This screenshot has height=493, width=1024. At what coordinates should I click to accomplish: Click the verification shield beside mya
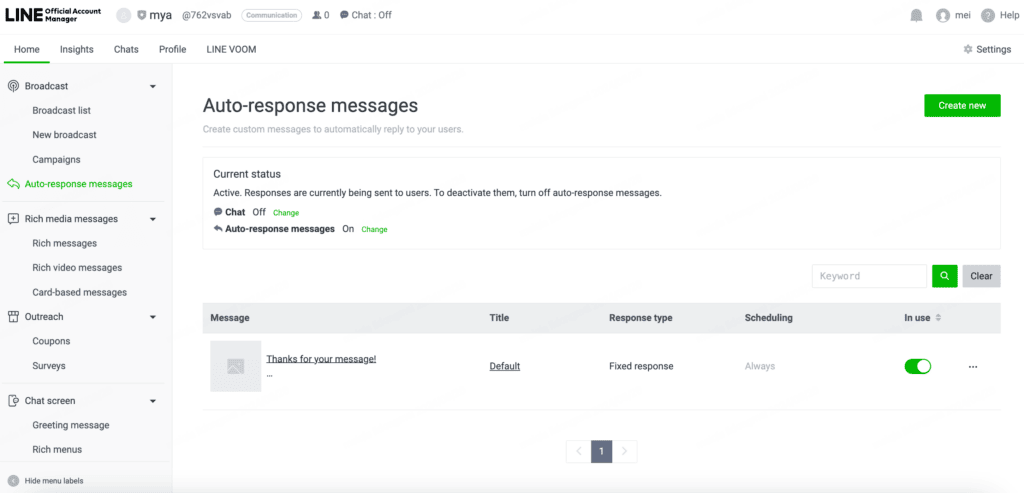[142, 15]
